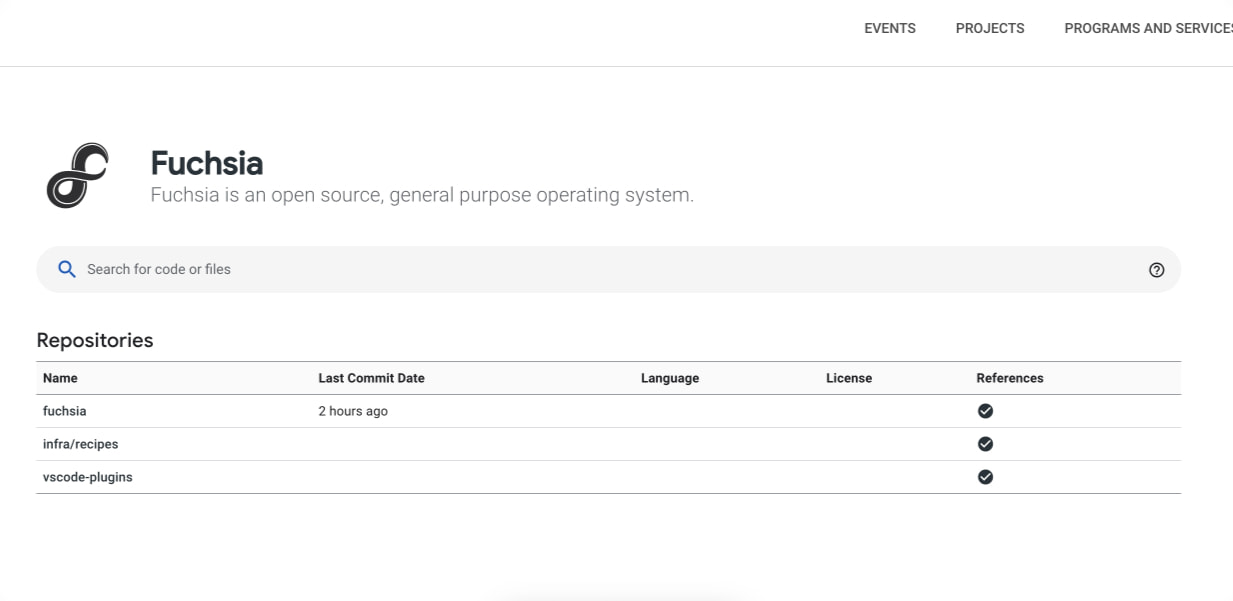The width and height of the screenshot is (1233, 601).
Task: Click the References checkmark for fuchsia
Action: [x=985, y=411]
